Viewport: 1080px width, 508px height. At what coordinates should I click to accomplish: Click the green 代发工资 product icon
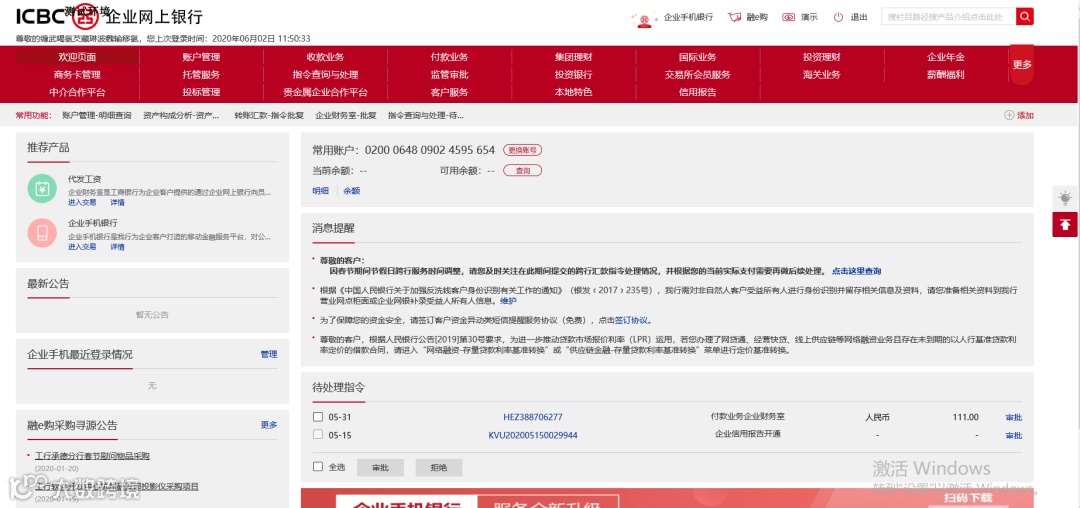click(42, 189)
